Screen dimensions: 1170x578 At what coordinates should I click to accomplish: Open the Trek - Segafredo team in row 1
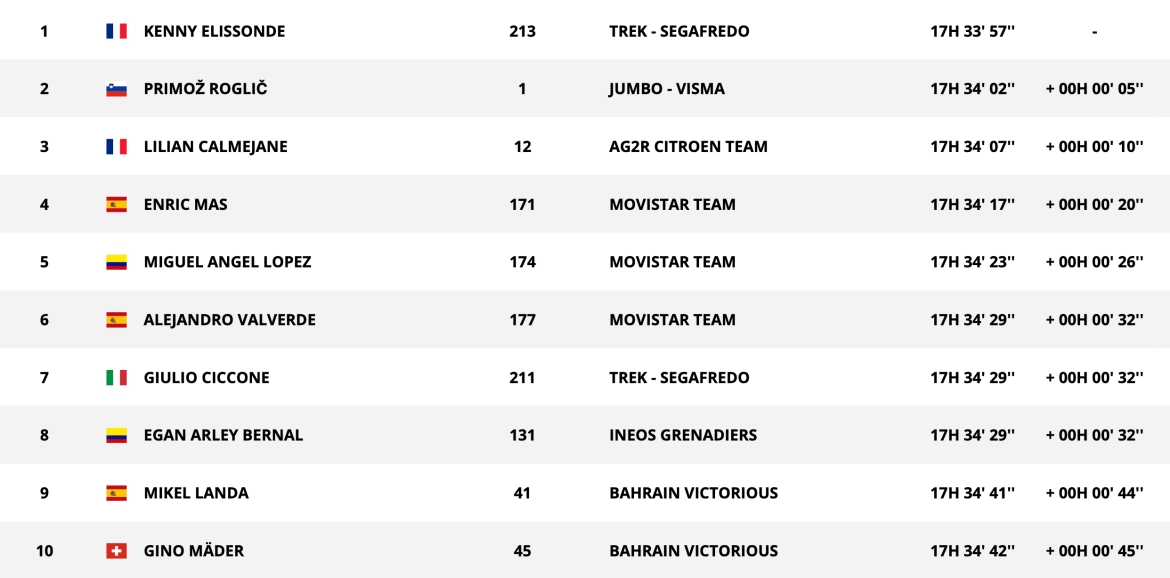[x=678, y=31]
